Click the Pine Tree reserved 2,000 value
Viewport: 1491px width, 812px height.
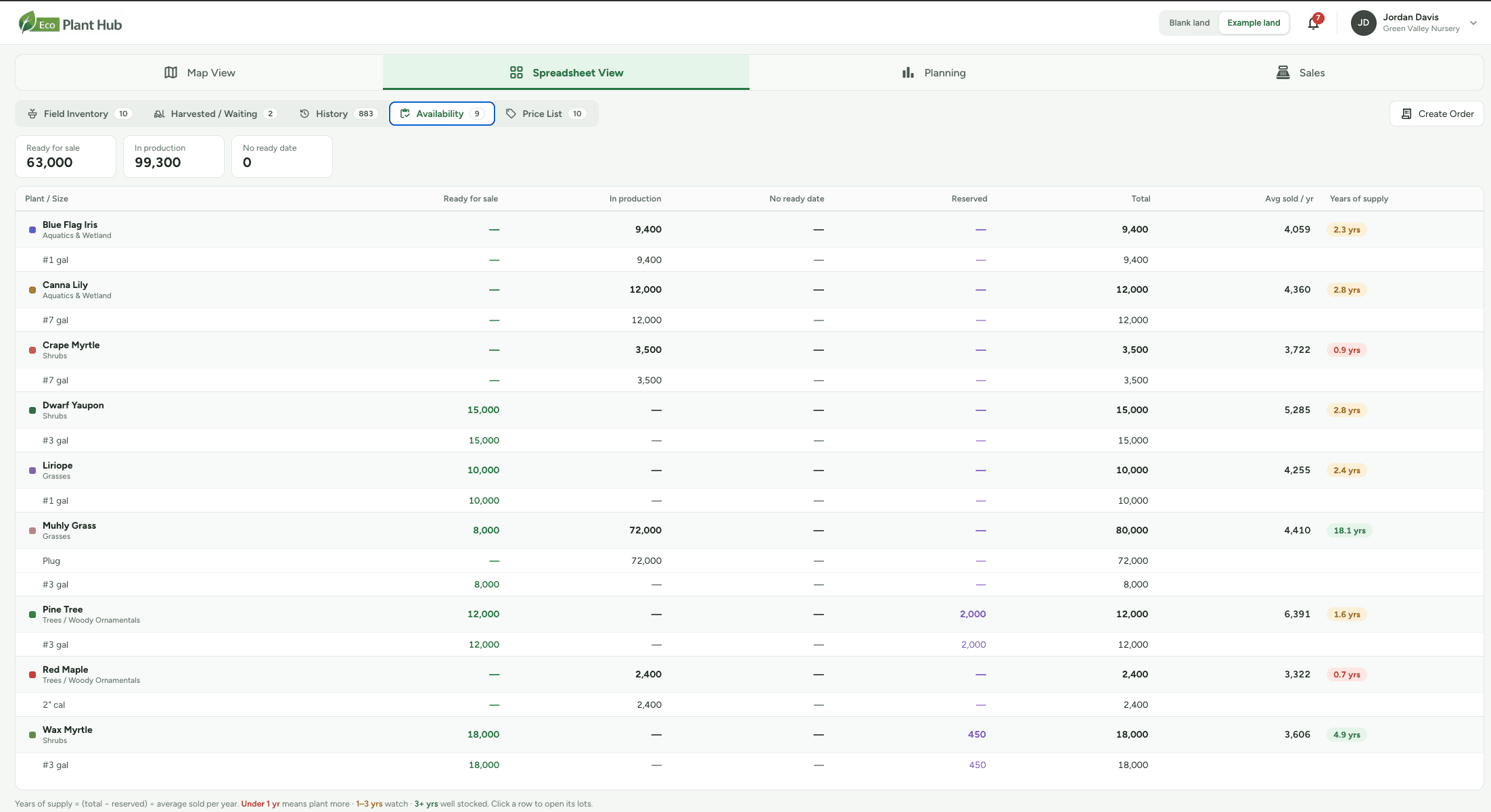(x=973, y=615)
